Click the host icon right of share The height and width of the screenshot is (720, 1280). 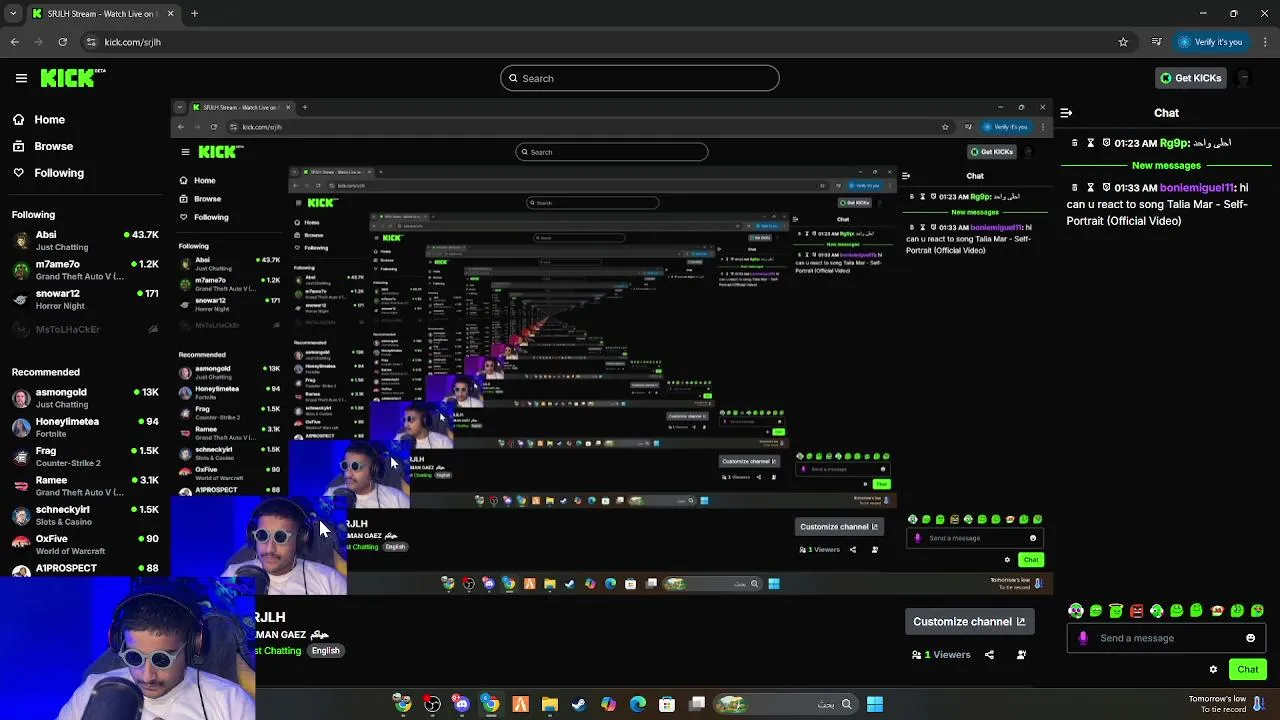point(1021,655)
